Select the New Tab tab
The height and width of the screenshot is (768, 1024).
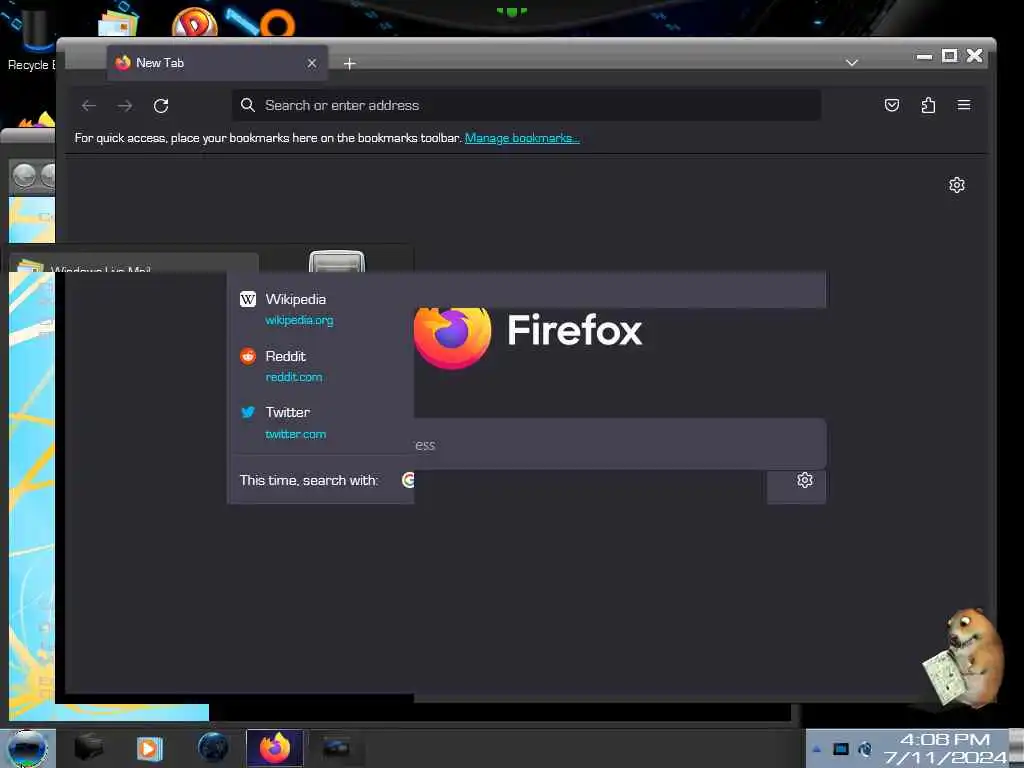(217, 63)
